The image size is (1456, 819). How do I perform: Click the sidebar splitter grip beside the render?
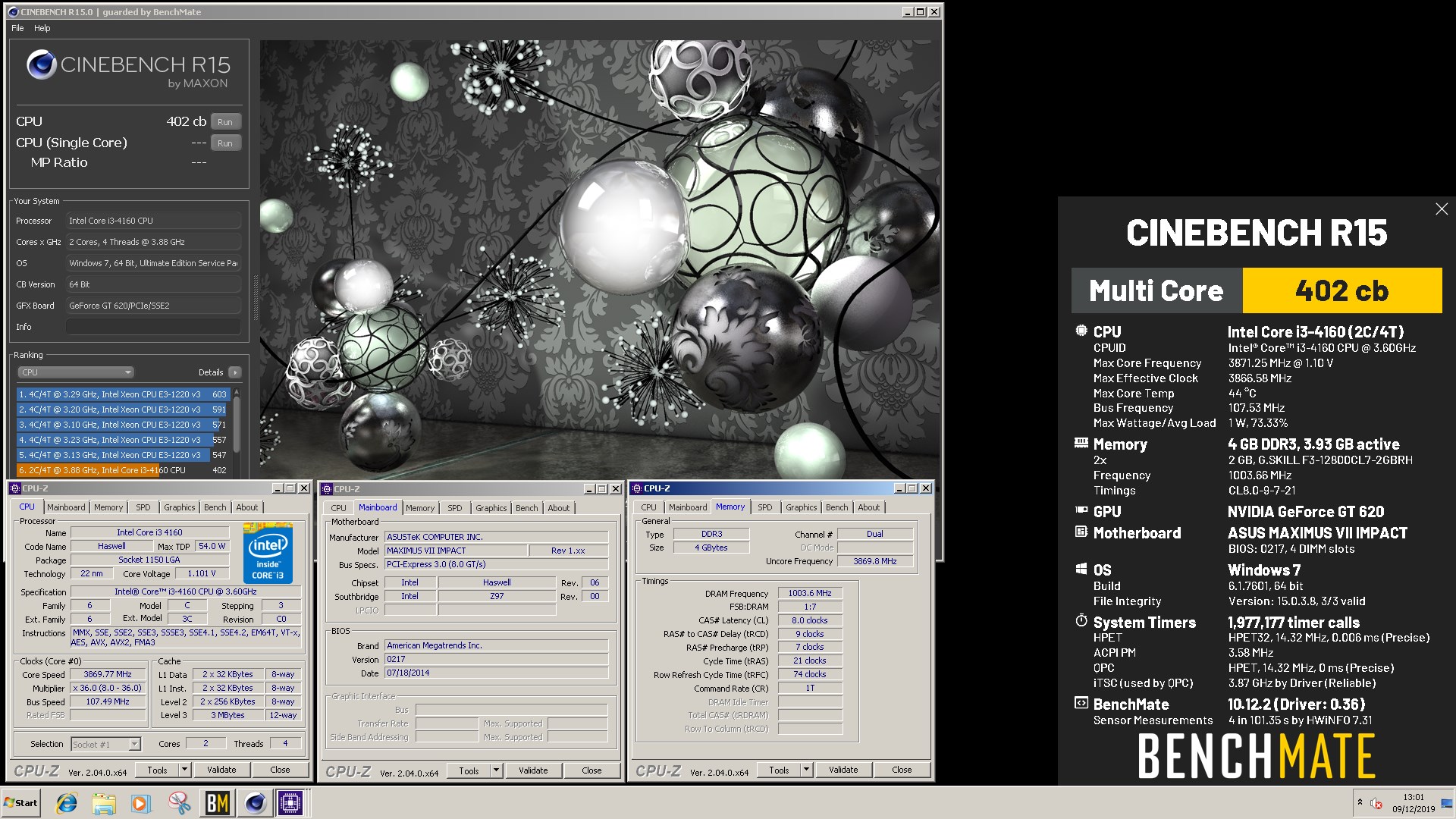[x=256, y=297]
